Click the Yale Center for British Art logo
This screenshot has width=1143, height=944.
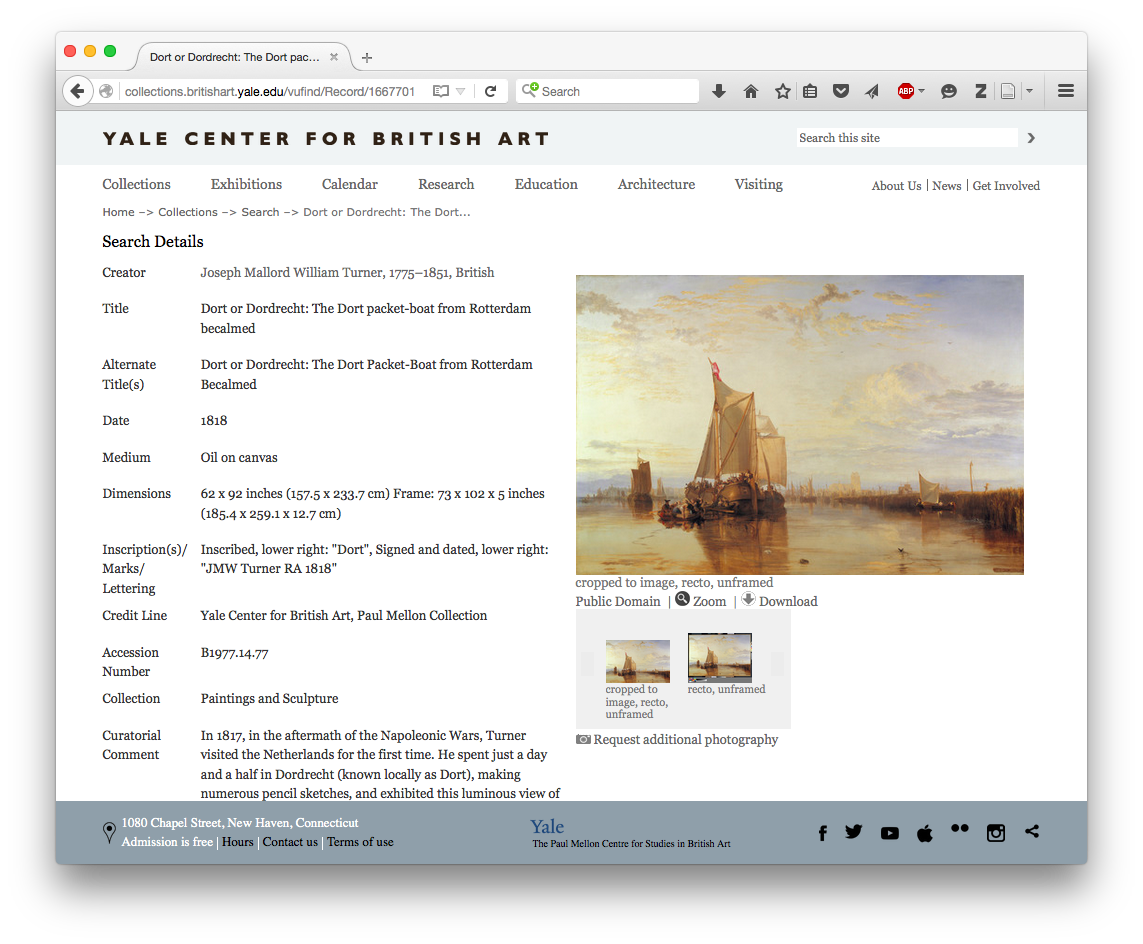326,139
